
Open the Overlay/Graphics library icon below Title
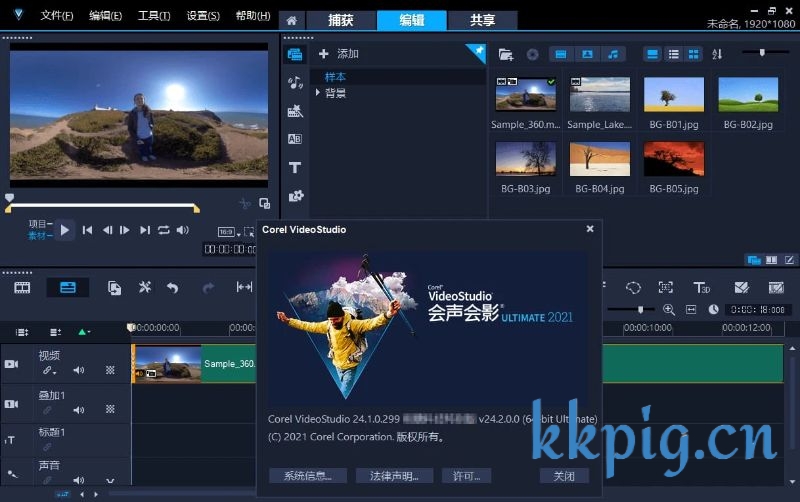[295, 196]
